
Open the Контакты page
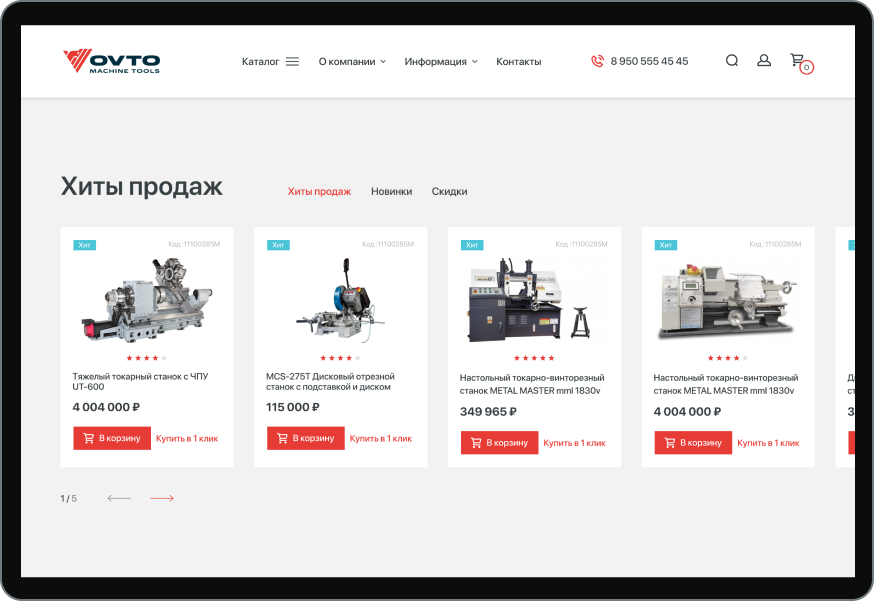(518, 61)
